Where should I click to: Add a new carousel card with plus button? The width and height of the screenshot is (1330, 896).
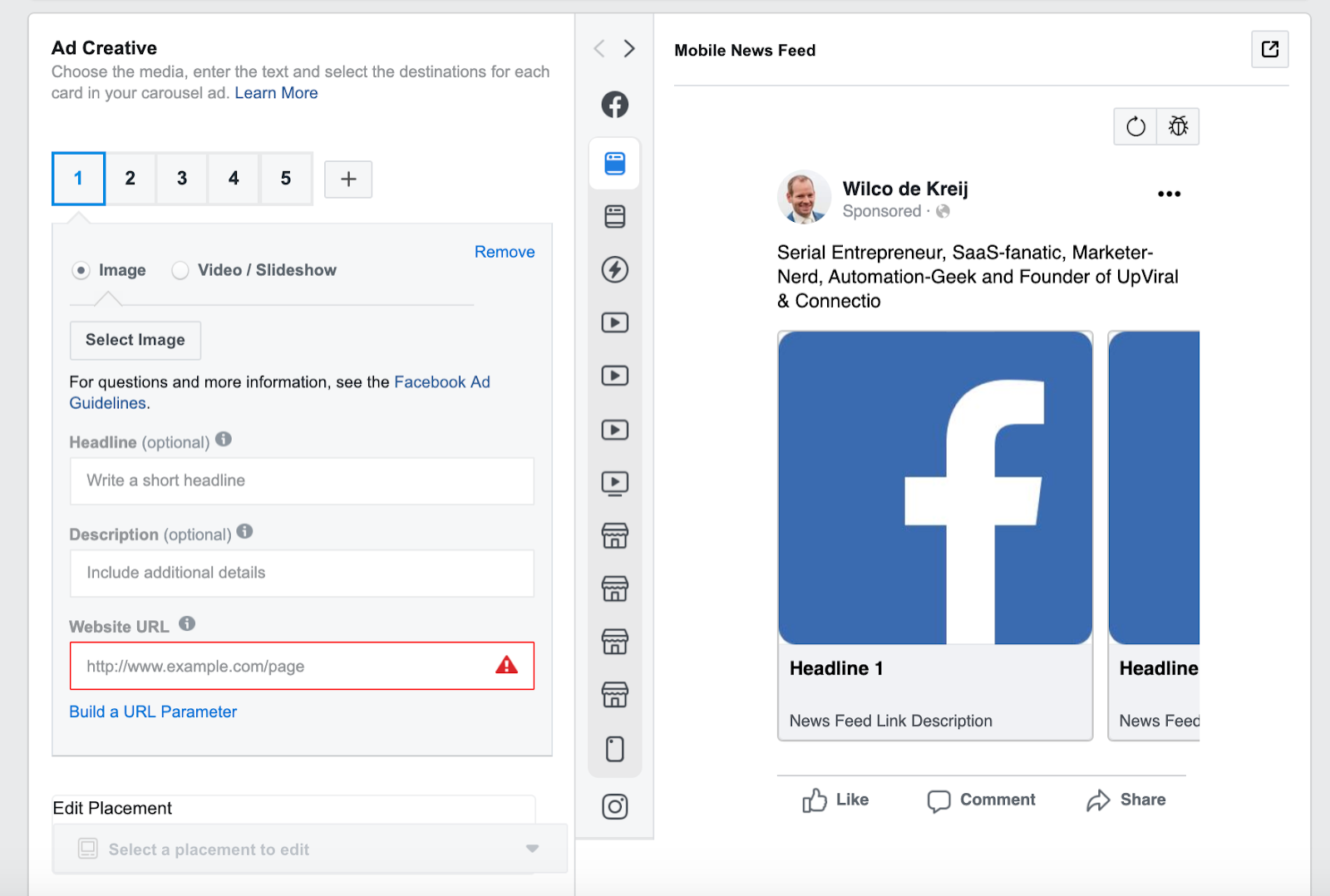pyautogui.click(x=348, y=179)
